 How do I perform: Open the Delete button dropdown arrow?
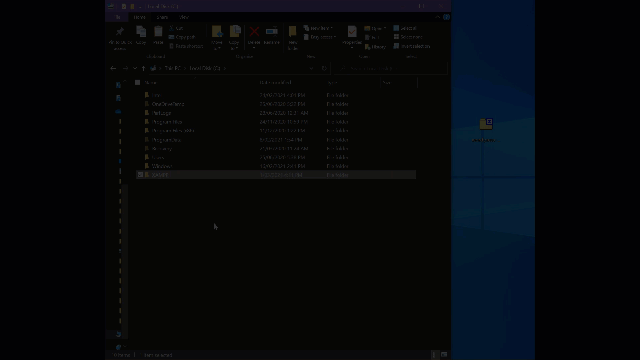point(254,48)
